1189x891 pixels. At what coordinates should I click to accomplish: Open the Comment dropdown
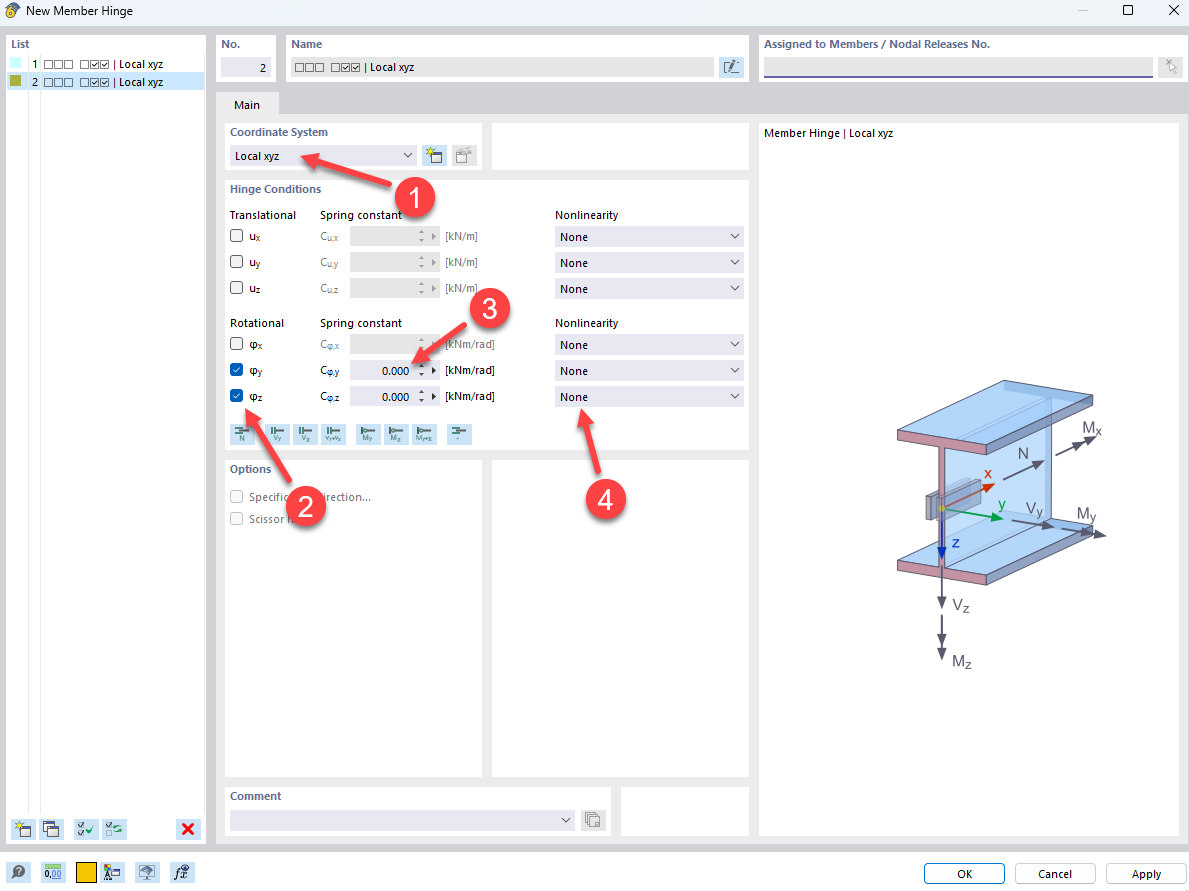click(402, 820)
